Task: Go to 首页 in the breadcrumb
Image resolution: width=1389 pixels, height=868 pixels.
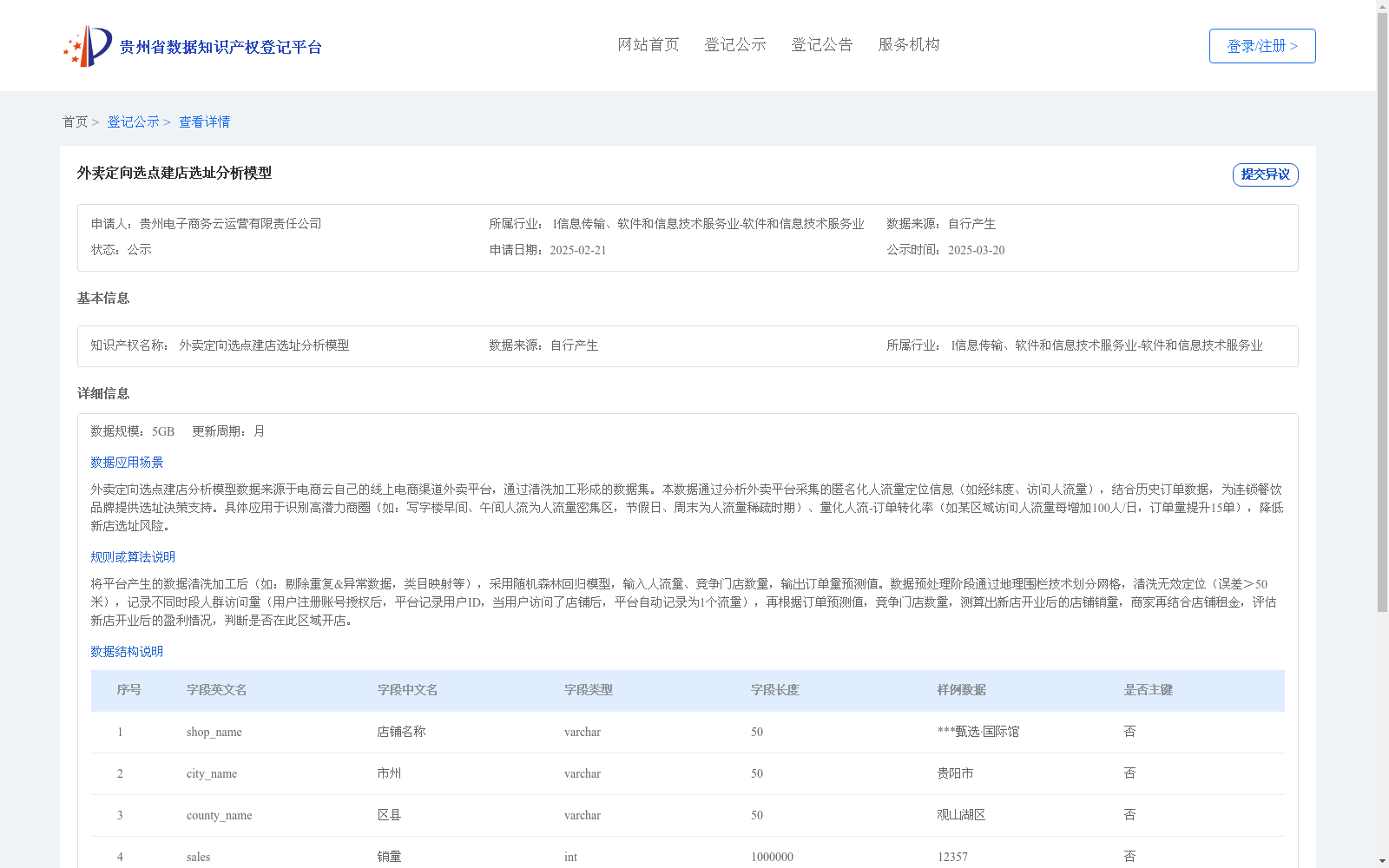Action: (75, 122)
